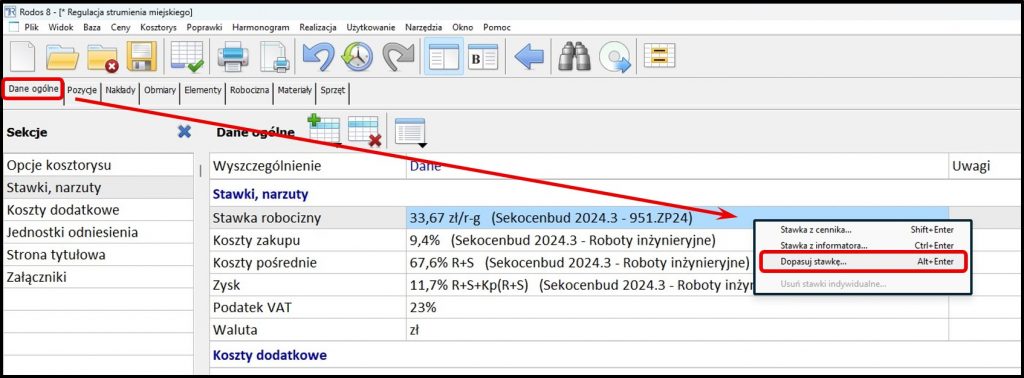The width and height of the screenshot is (1024, 378).
Task: Click the Koszty zakupu 9,4% value
Action: click(x=562, y=240)
